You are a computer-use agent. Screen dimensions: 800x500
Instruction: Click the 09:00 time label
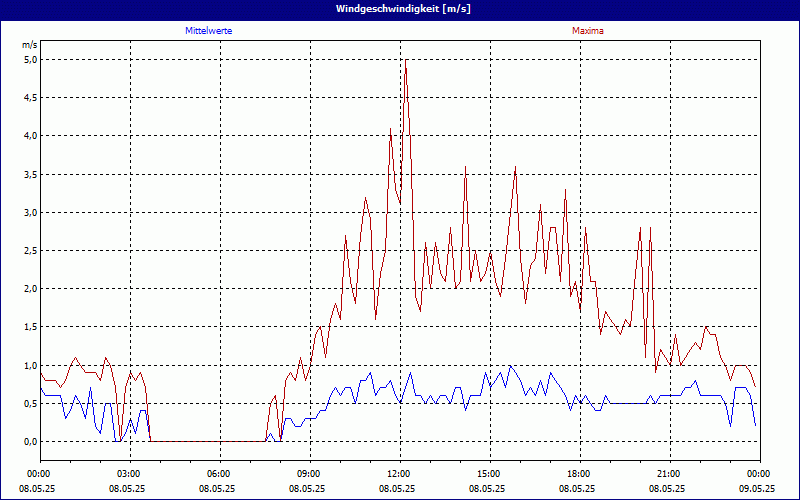pos(308,474)
